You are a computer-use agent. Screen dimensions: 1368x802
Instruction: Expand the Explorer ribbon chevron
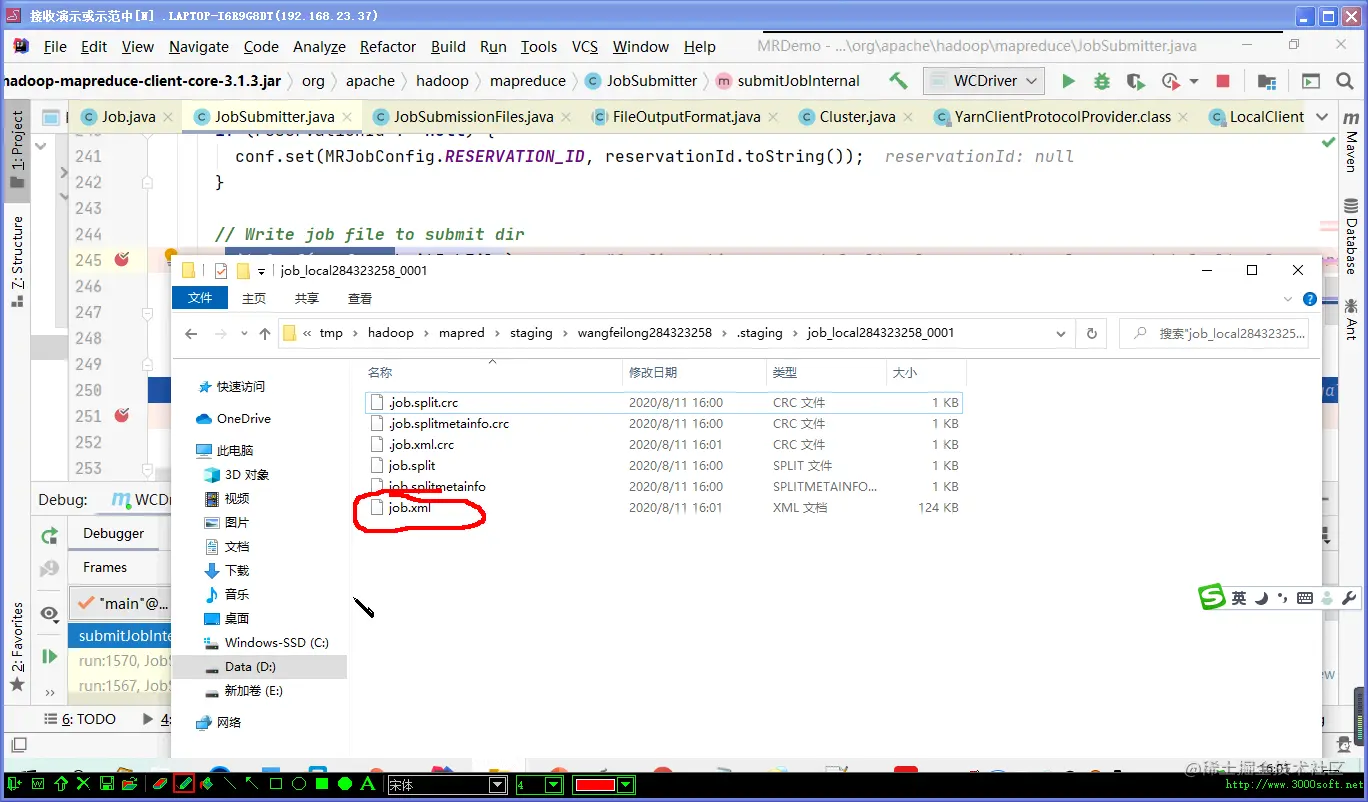point(1288,299)
